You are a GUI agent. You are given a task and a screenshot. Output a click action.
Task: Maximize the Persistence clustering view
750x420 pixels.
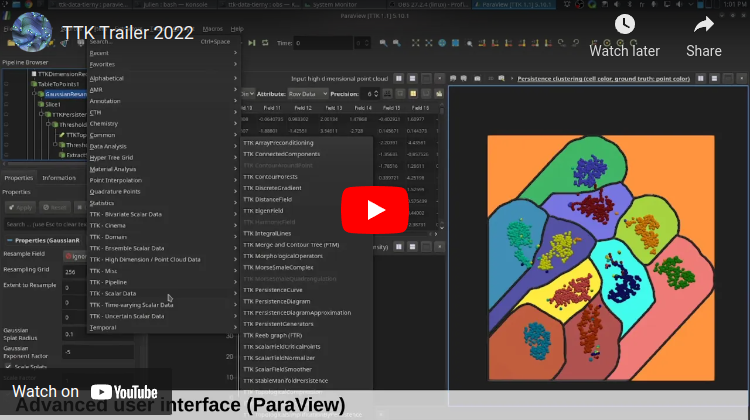click(x=728, y=78)
